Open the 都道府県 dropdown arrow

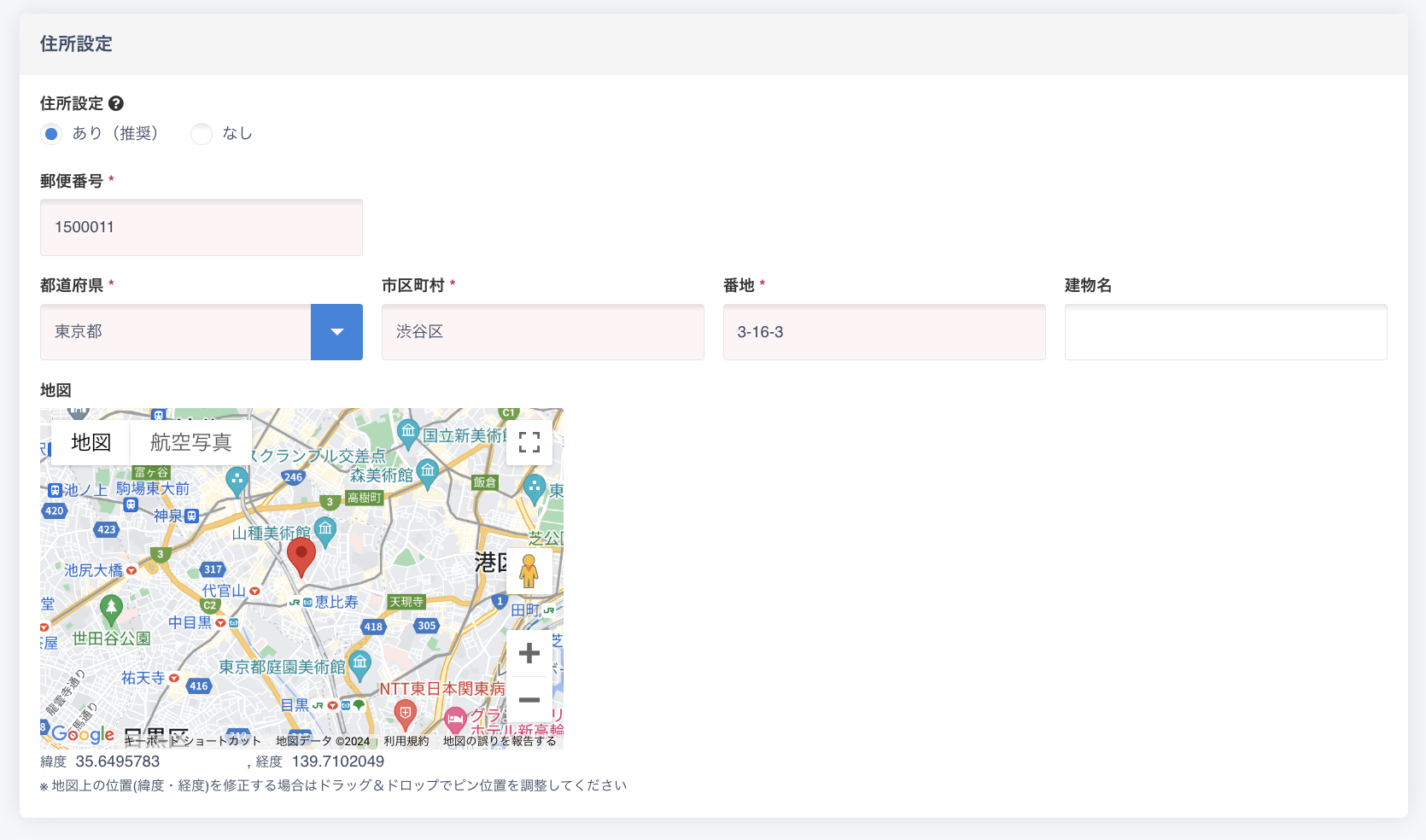pos(336,332)
